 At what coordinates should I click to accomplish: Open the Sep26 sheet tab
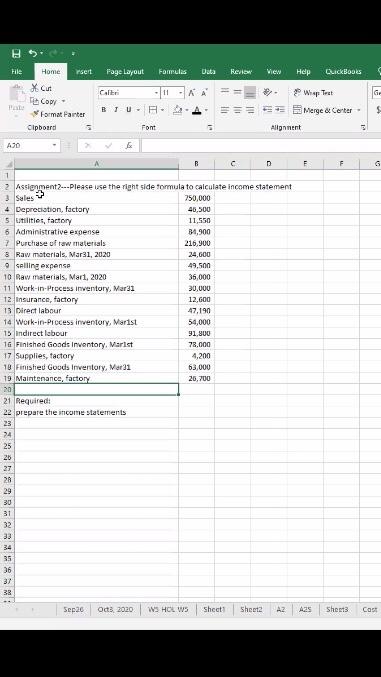tap(73, 609)
